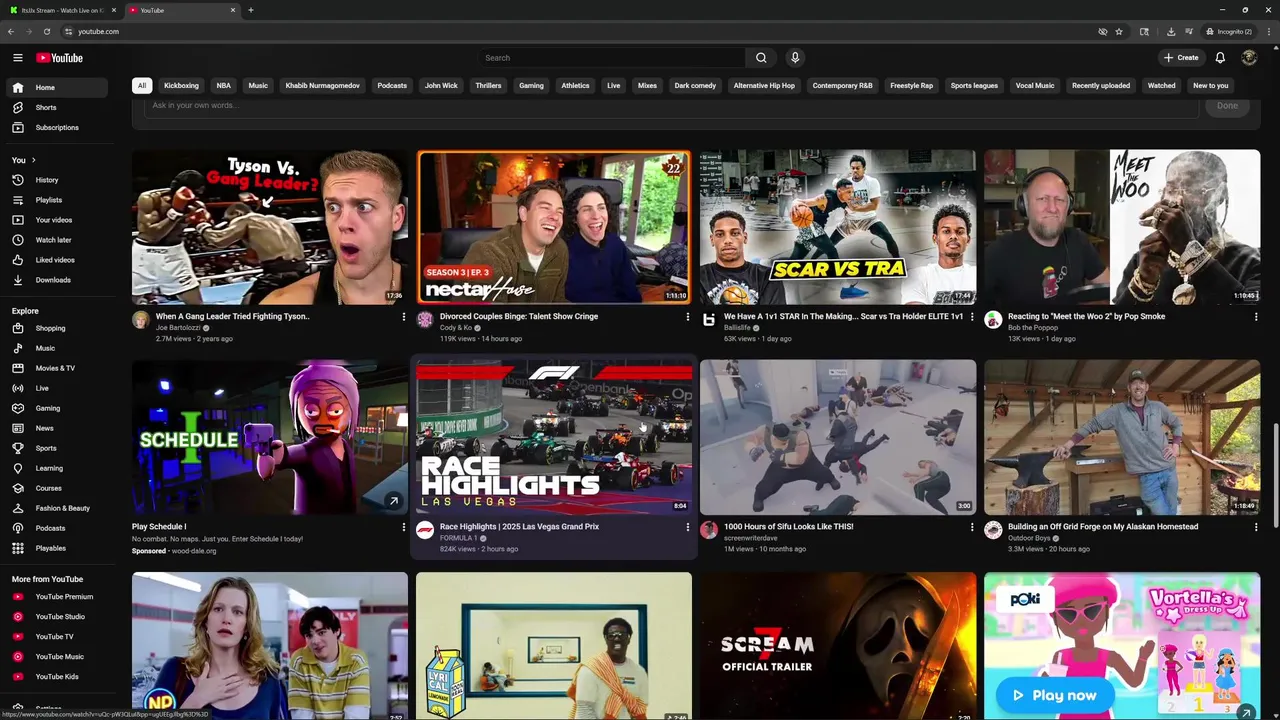
Task: Open more options for Scar vs Tra video
Action: tap(972, 317)
